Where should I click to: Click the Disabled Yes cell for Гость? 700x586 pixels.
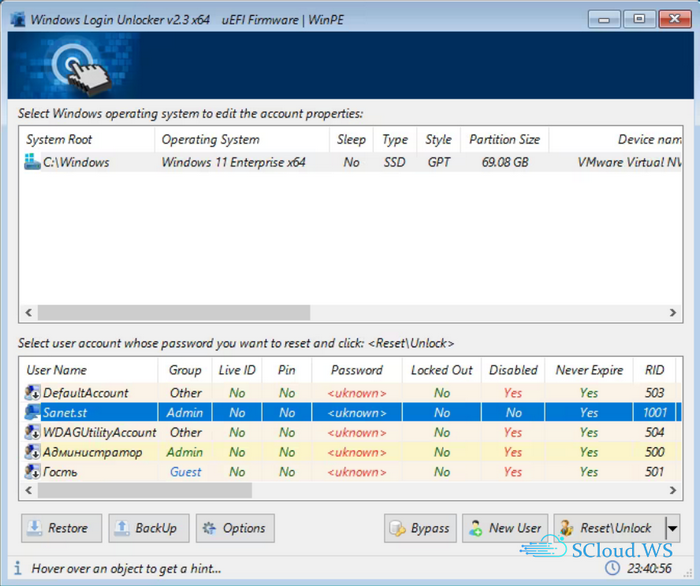[x=513, y=472]
